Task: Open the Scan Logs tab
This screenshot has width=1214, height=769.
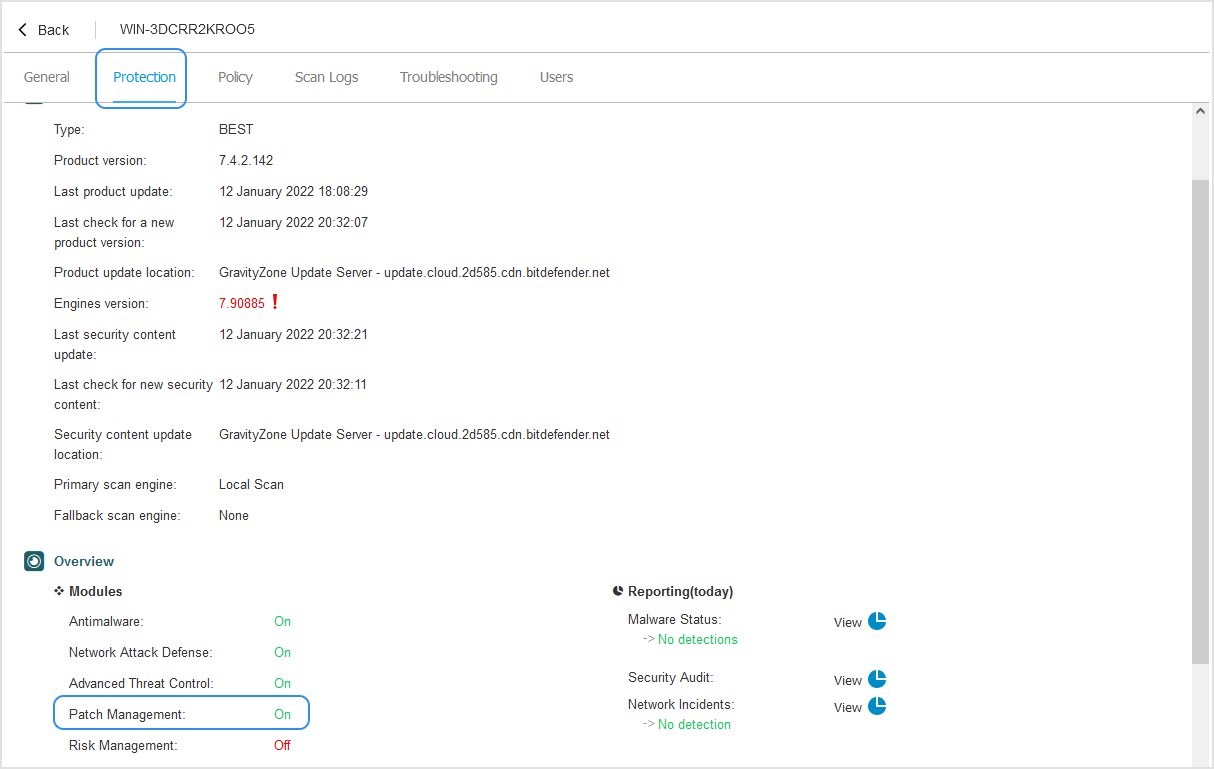Action: click(x=326, y=77)
